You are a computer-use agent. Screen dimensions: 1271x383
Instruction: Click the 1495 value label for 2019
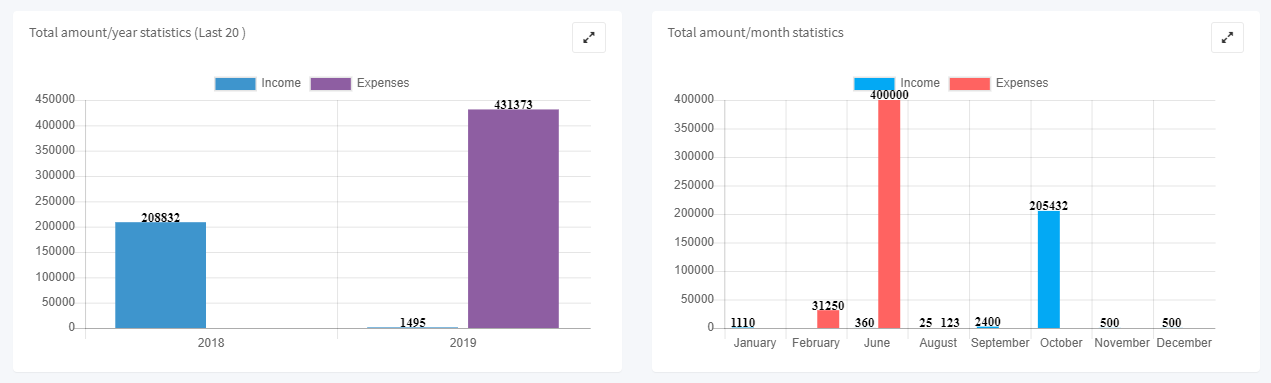(x=413, y=323)
